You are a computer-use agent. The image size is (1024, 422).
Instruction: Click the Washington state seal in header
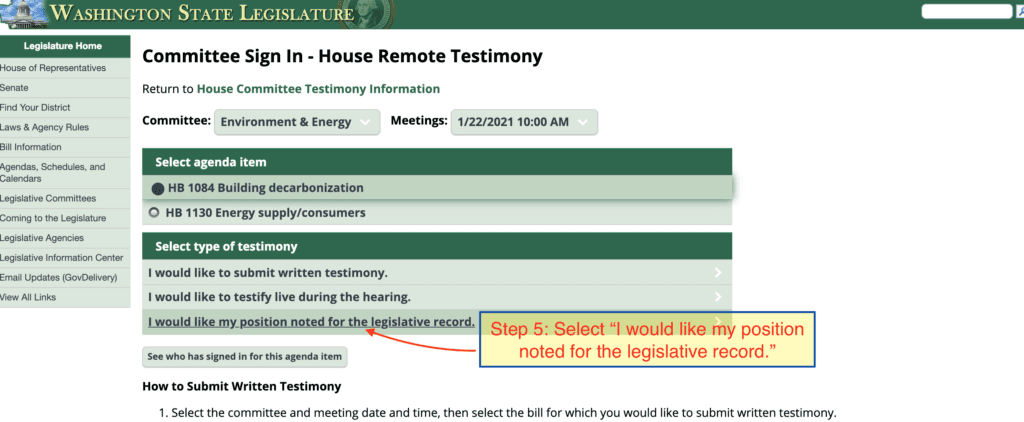(377, 11)
